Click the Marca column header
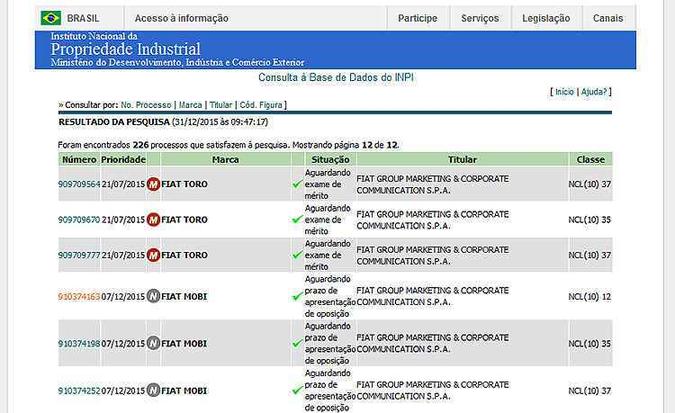Image resolution: width=675 pixels, height=413 pixels. pos(226,159)
